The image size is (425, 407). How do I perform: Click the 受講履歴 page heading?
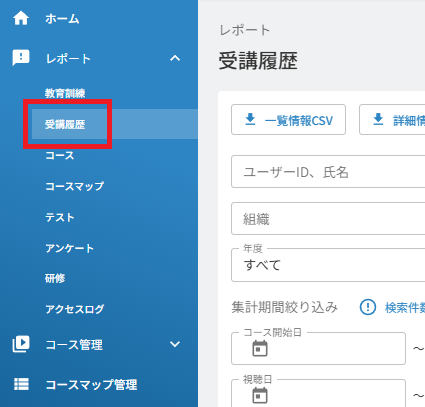tap(258, 61)
